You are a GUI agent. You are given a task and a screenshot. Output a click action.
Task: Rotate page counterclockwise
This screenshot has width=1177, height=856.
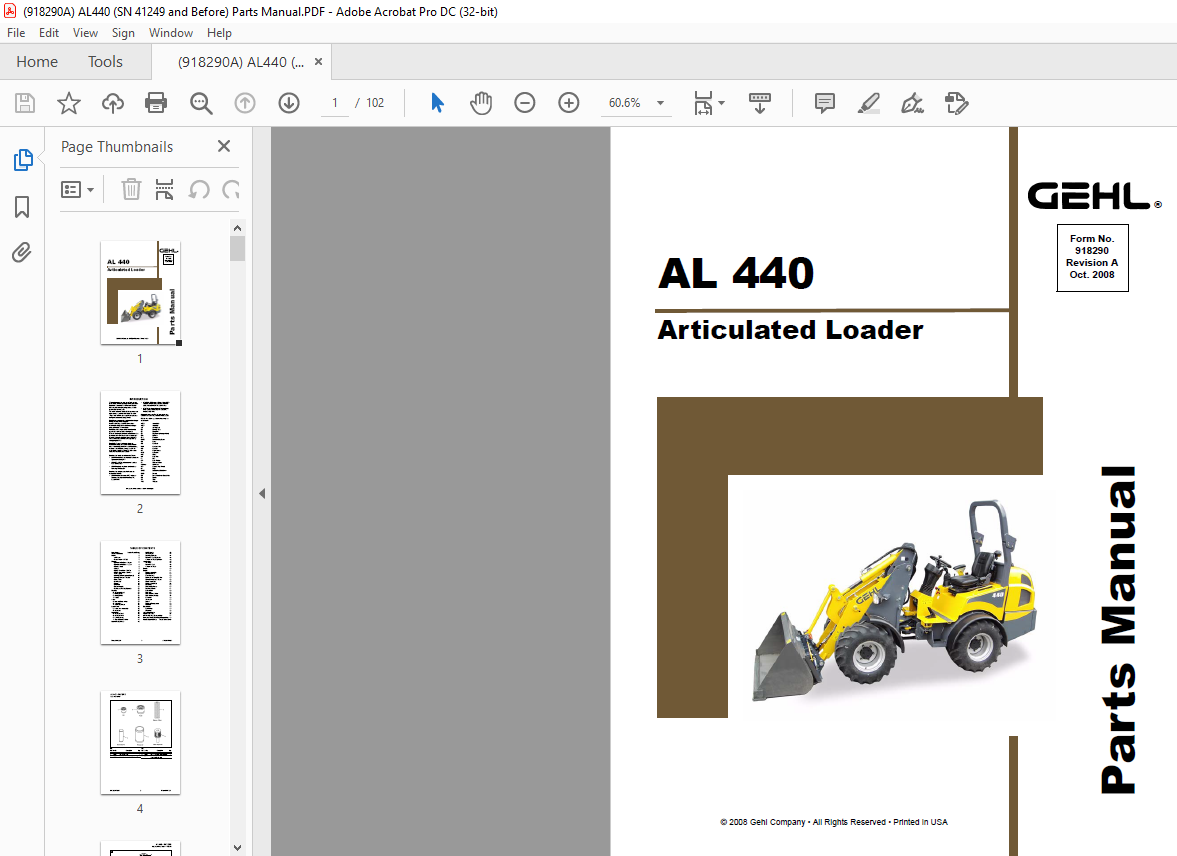[199, 189]
